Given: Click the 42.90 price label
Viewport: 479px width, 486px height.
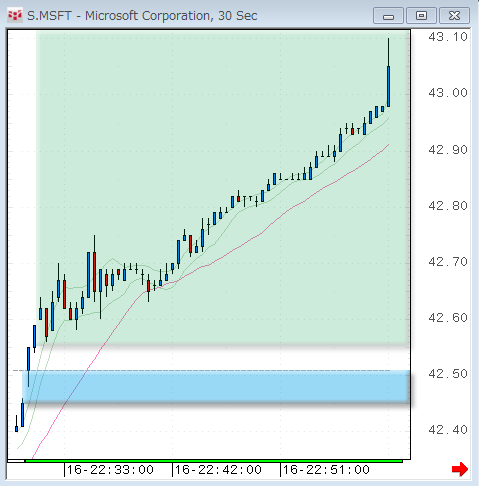Looking at the screenshot, I should click(x=448, y=150).
